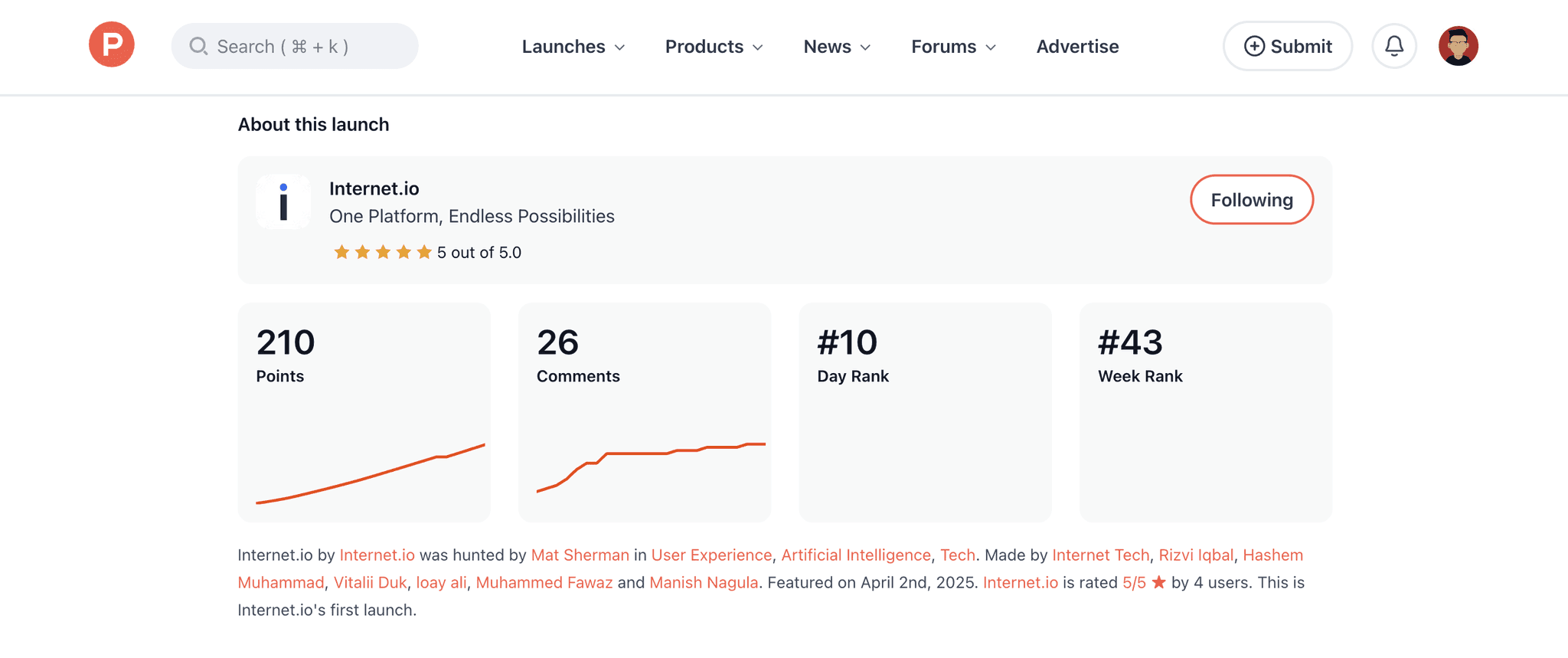
Task: Open the Internet.io product title
Action: click(374, 188)
